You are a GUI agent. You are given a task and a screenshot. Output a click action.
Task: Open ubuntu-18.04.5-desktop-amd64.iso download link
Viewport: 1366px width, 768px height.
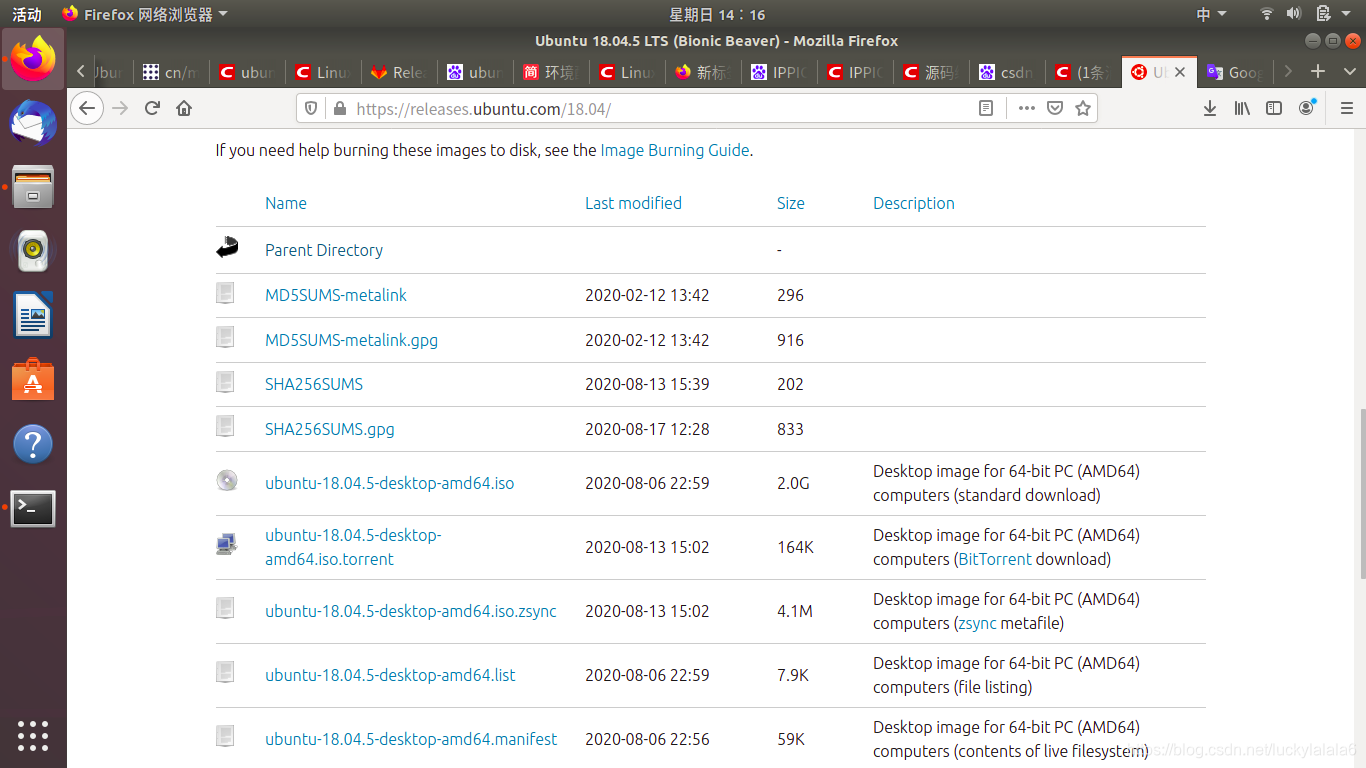coord(389,483)
